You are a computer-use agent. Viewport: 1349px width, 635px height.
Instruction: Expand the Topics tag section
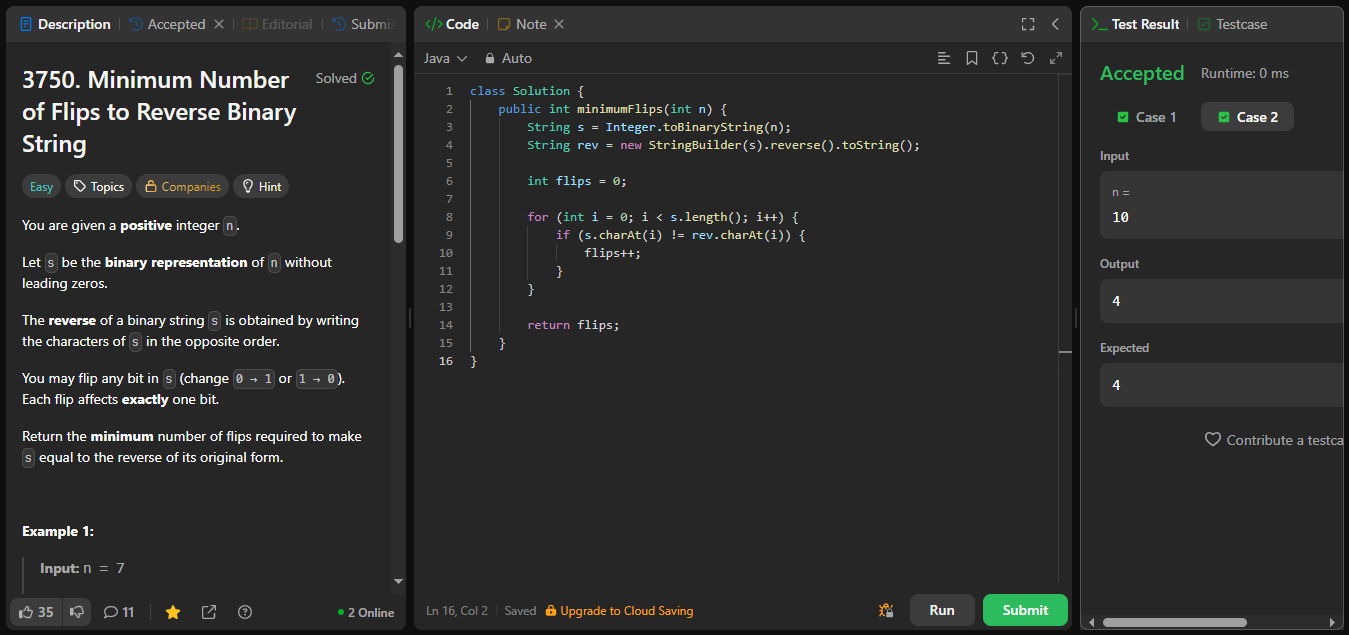coord(98,186)
